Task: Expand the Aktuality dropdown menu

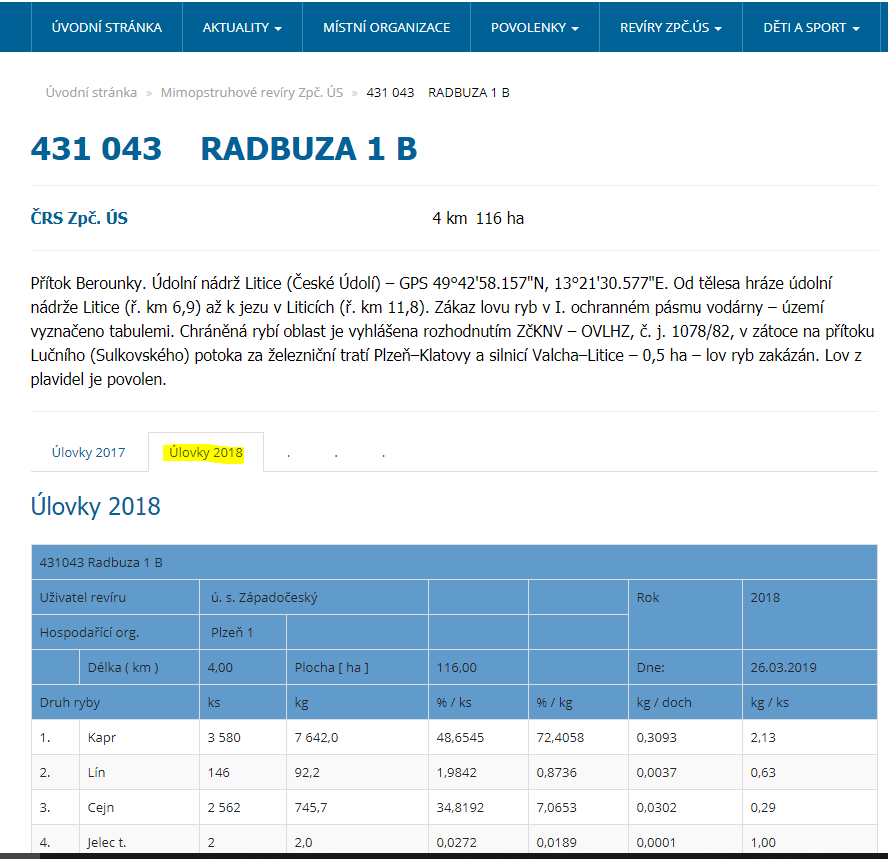Action: click(x=241, y=27)
